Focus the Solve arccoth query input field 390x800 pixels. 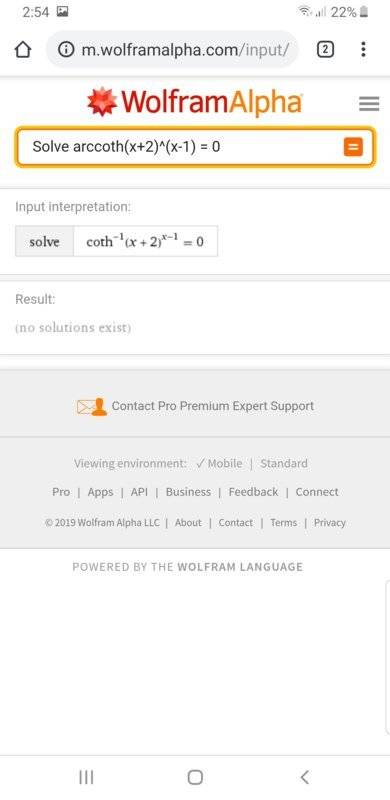[195, 147]
